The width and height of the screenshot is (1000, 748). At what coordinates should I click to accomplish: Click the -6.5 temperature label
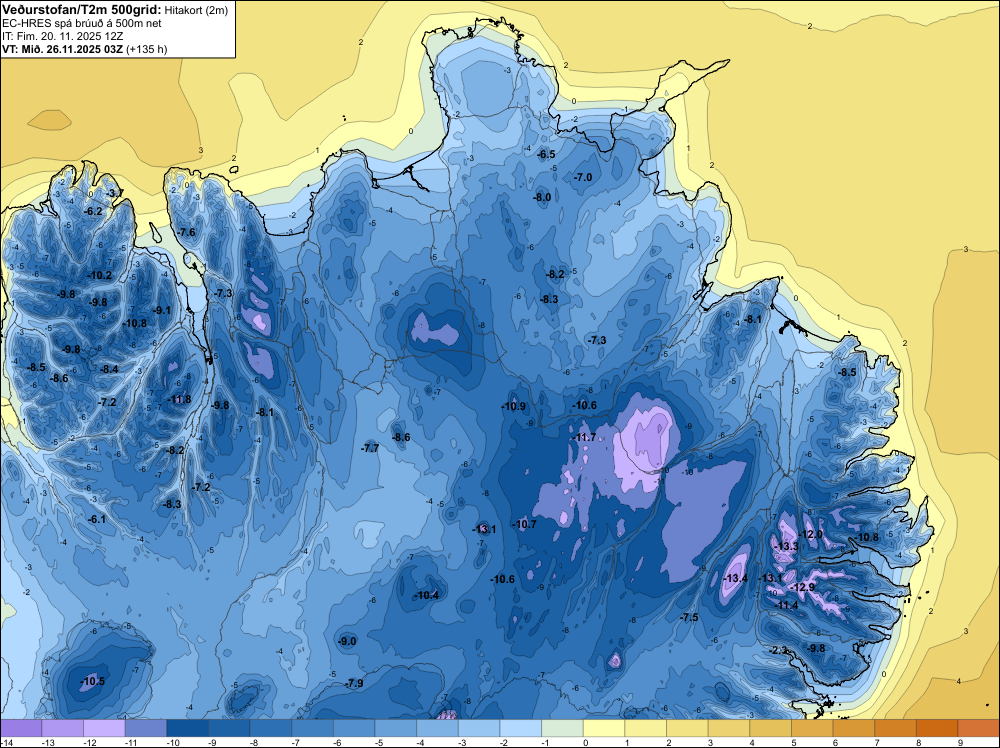click(x=546, y=154)
